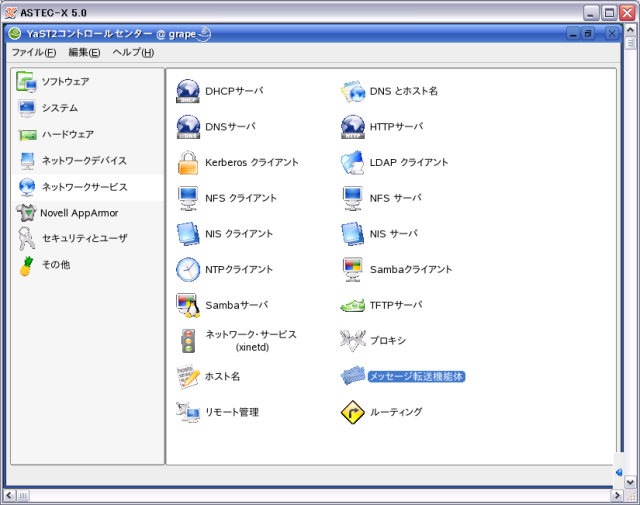Click the horizontal scrollbar at window bottom
Image resolution: width=640 pixels, height=505 pixels.
(x=310, y=495)
